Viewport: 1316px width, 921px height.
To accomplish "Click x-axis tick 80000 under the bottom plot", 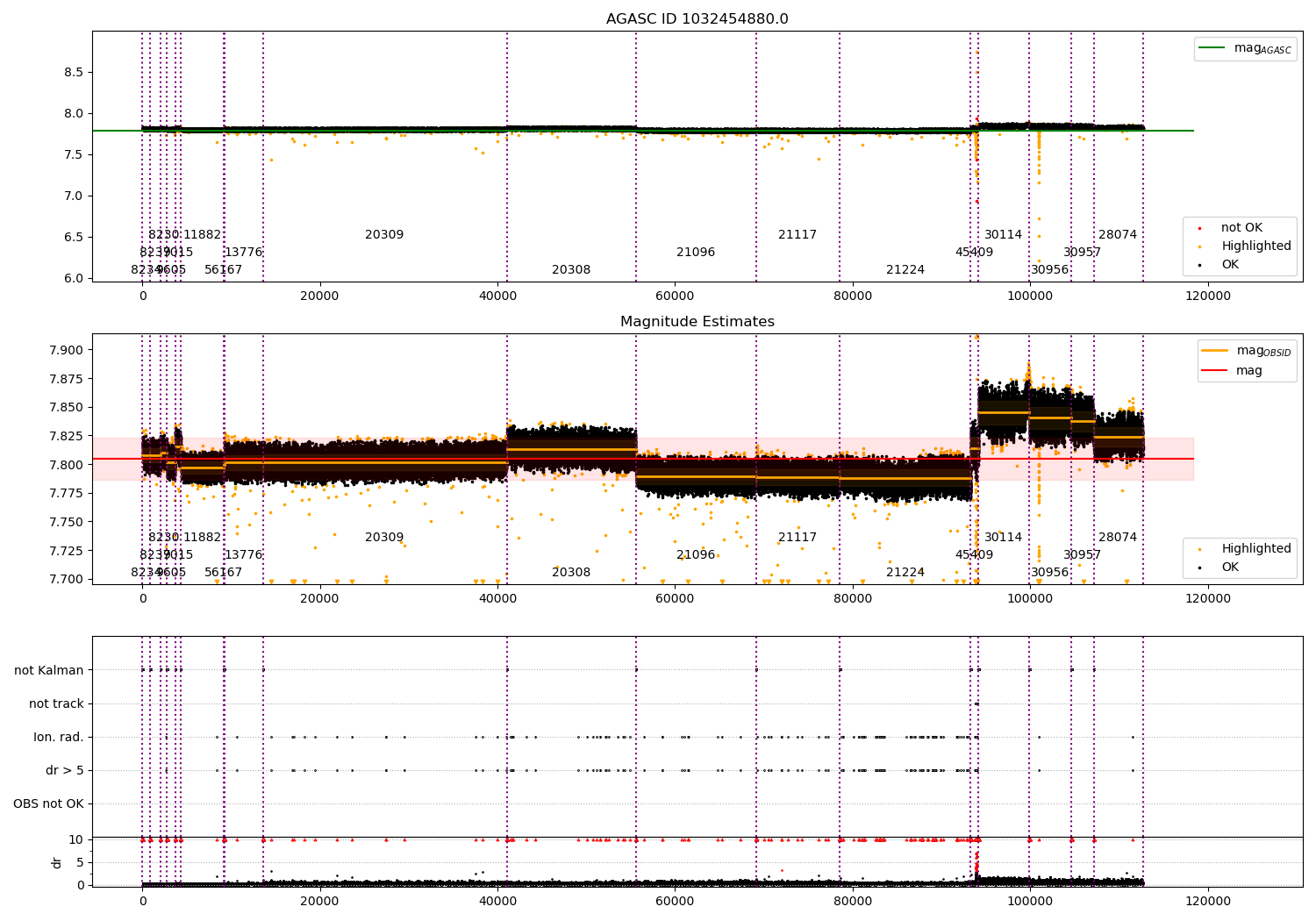I will coord(853,902).
